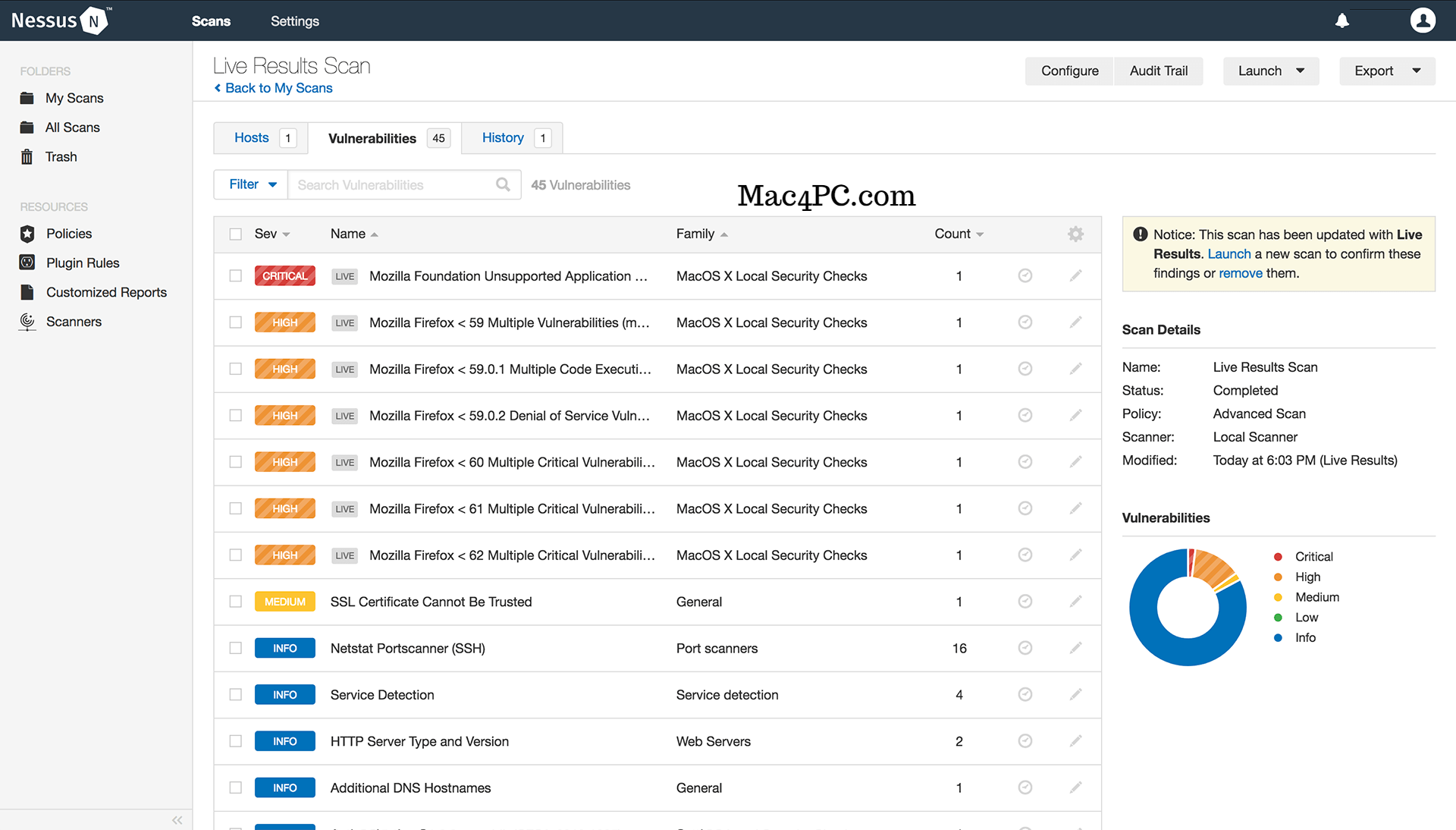Sort by the Name column
The height and width of the screenshot is (830, 1456).
(354, 234)
